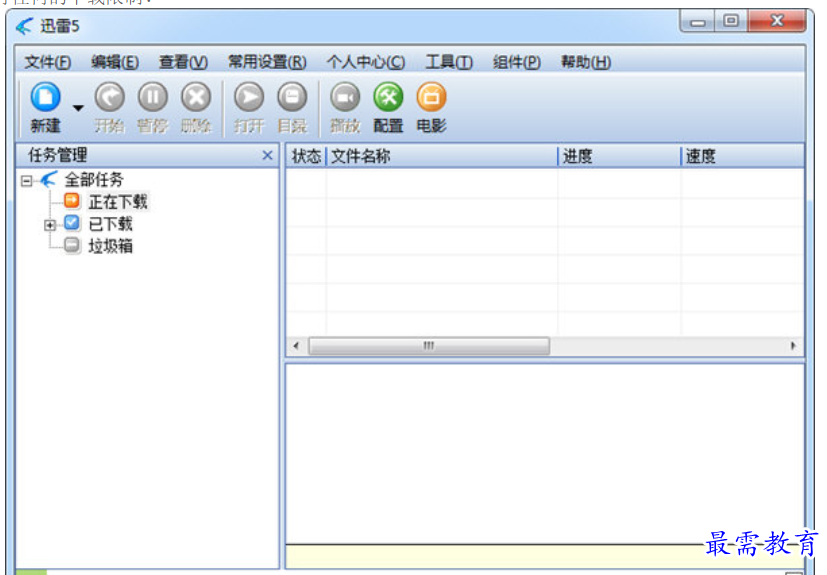Click the 暂停 pause toolbar icon
This screenshot has width=827, height=575.
(152, 107)
